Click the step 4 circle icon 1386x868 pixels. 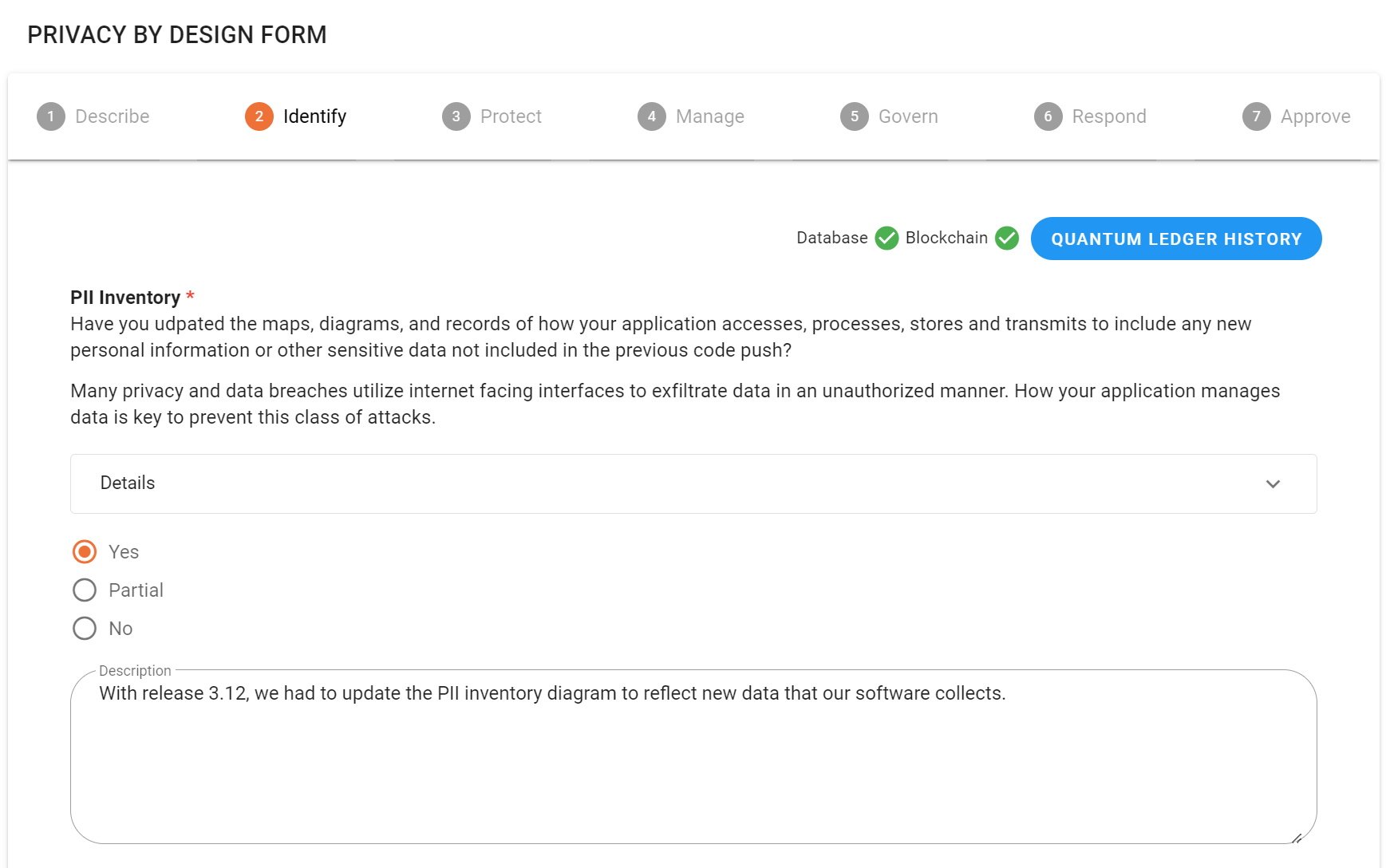click(652, 116)
